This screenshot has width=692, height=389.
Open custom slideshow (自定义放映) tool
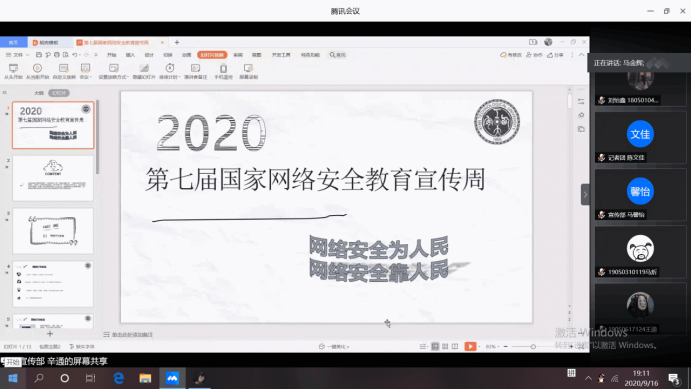pyautogui.click(x=64, y=71)
